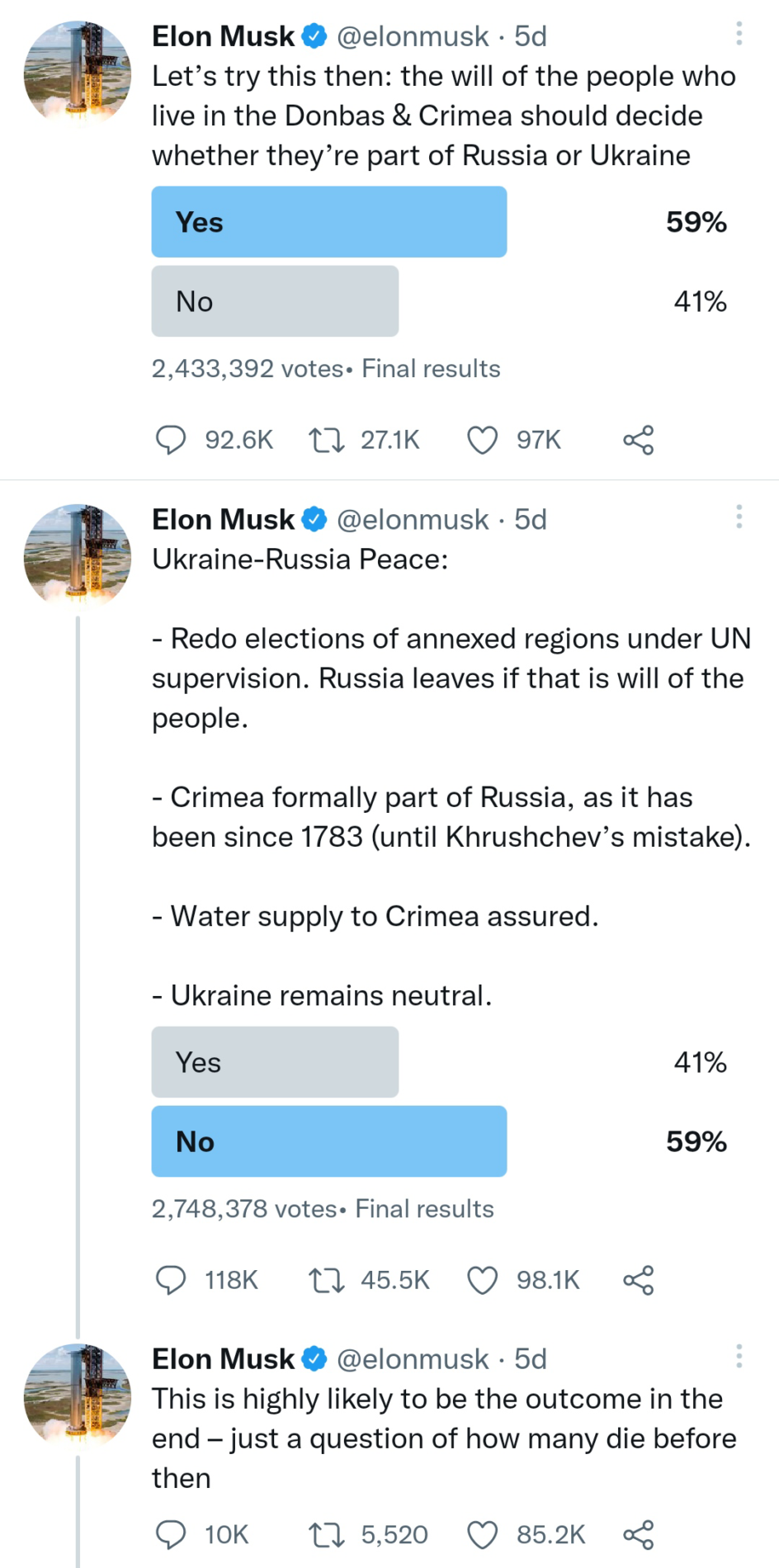Reply to the tweet with 10K replies

[x=171, y=1534]
